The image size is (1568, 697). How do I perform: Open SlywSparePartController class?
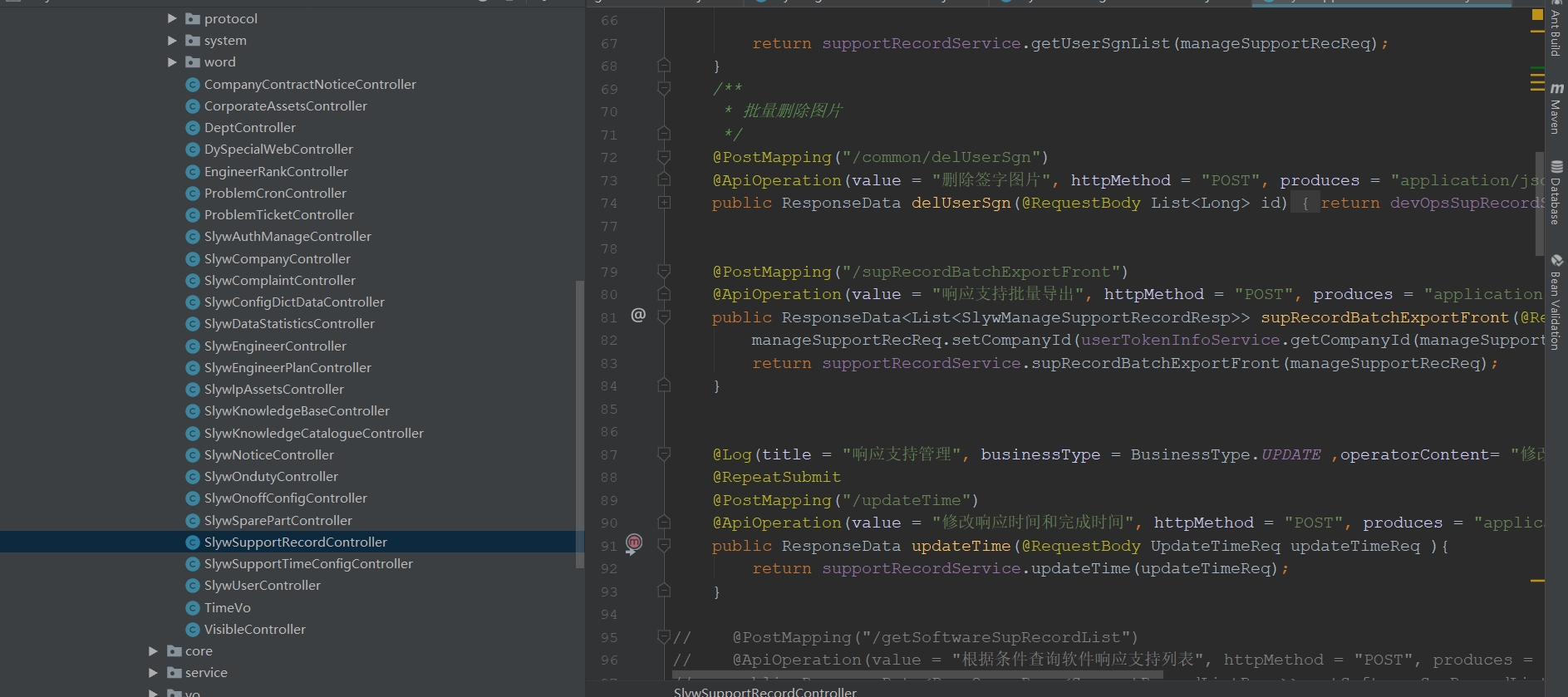click(278, 520)
